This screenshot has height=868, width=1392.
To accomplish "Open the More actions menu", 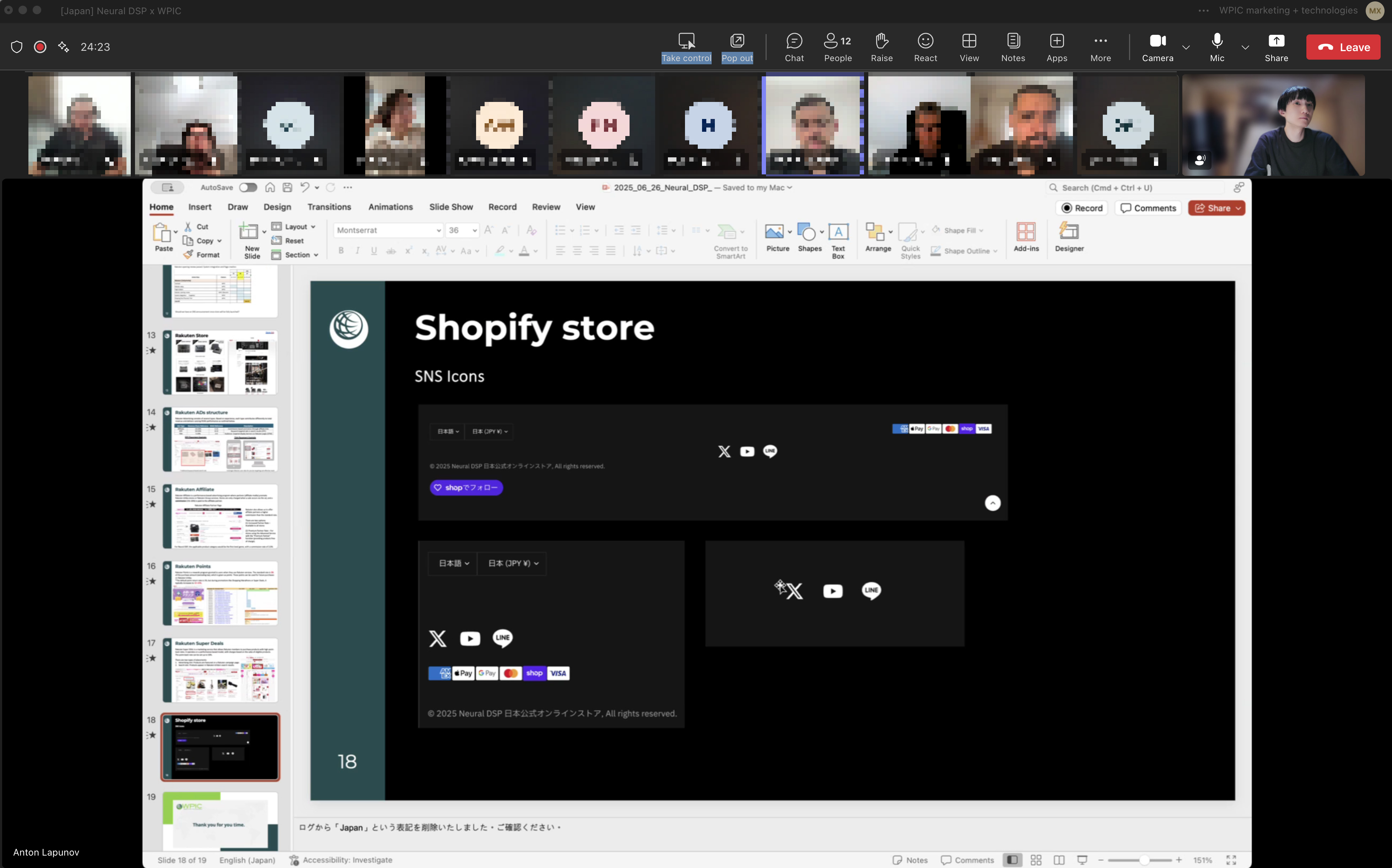I will (x=1100, y=47).
